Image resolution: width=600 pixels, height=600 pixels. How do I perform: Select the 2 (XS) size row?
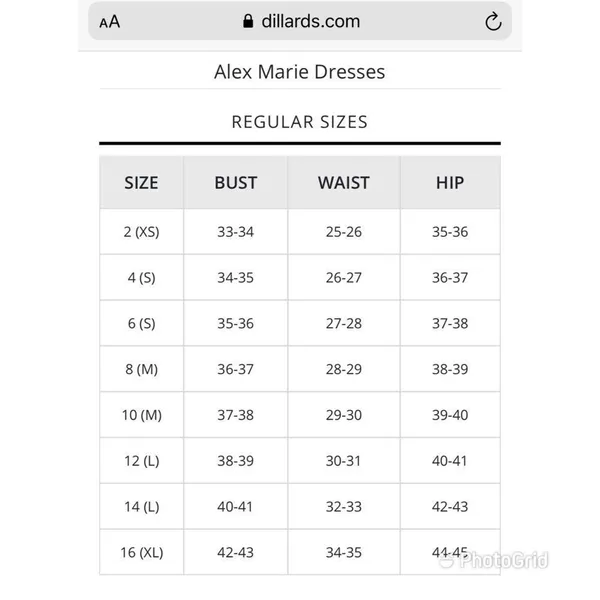(x=300, y=232)
